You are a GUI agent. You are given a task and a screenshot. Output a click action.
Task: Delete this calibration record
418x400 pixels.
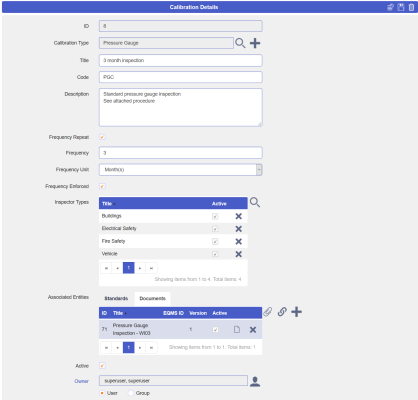point(411,7)
